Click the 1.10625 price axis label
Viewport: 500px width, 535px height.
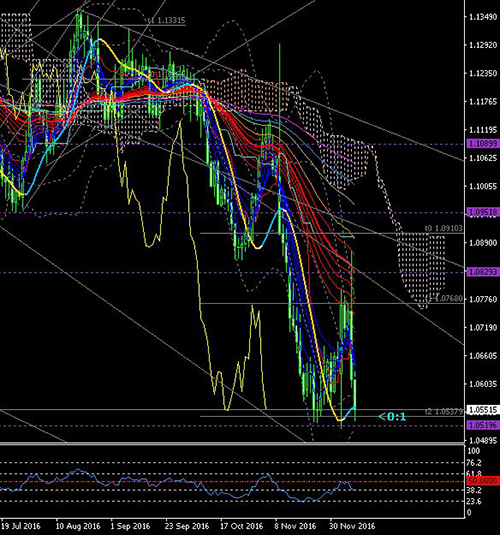click(x=483, y=158)
